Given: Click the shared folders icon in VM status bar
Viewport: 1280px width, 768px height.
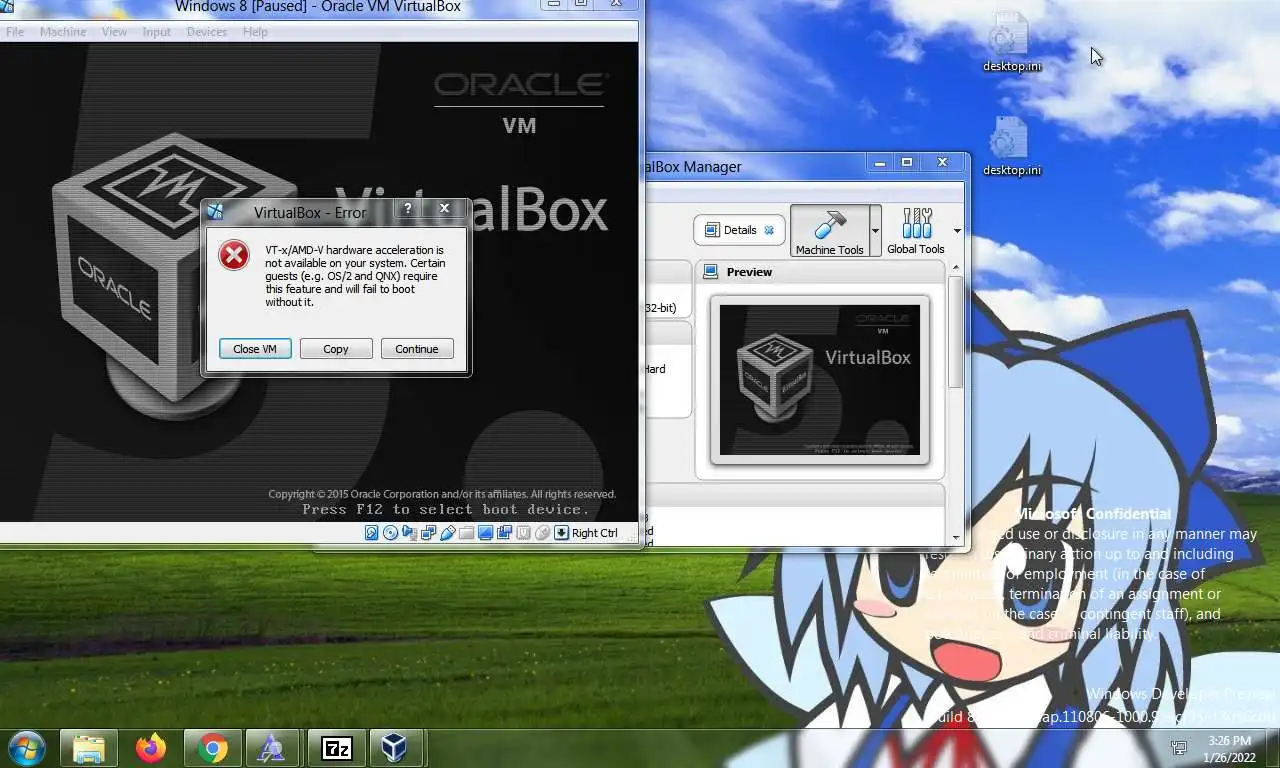Looking at the screenshot, I should coord(466,533).
